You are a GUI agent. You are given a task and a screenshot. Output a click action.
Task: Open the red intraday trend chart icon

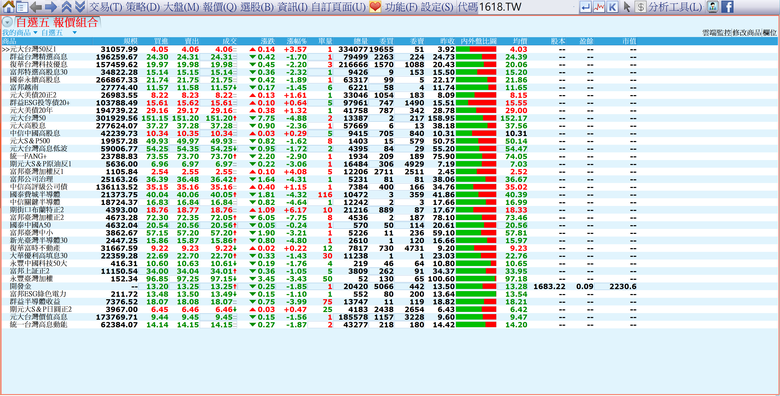point(599,7)
